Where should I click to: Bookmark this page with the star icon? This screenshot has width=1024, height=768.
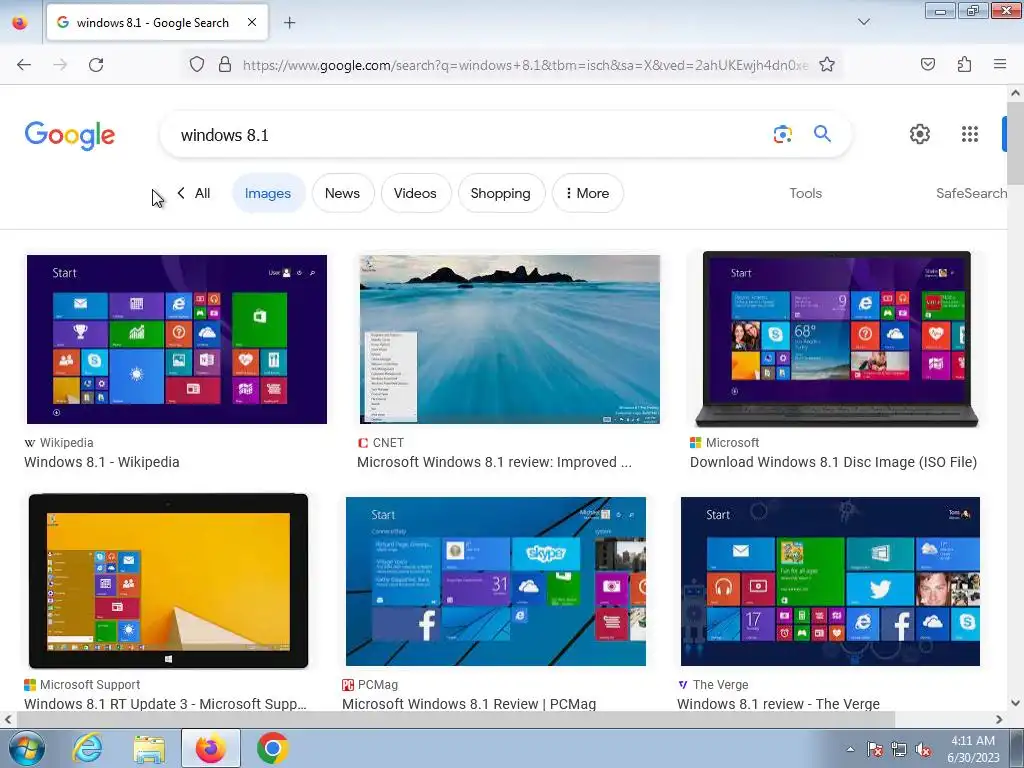(827, 65)
